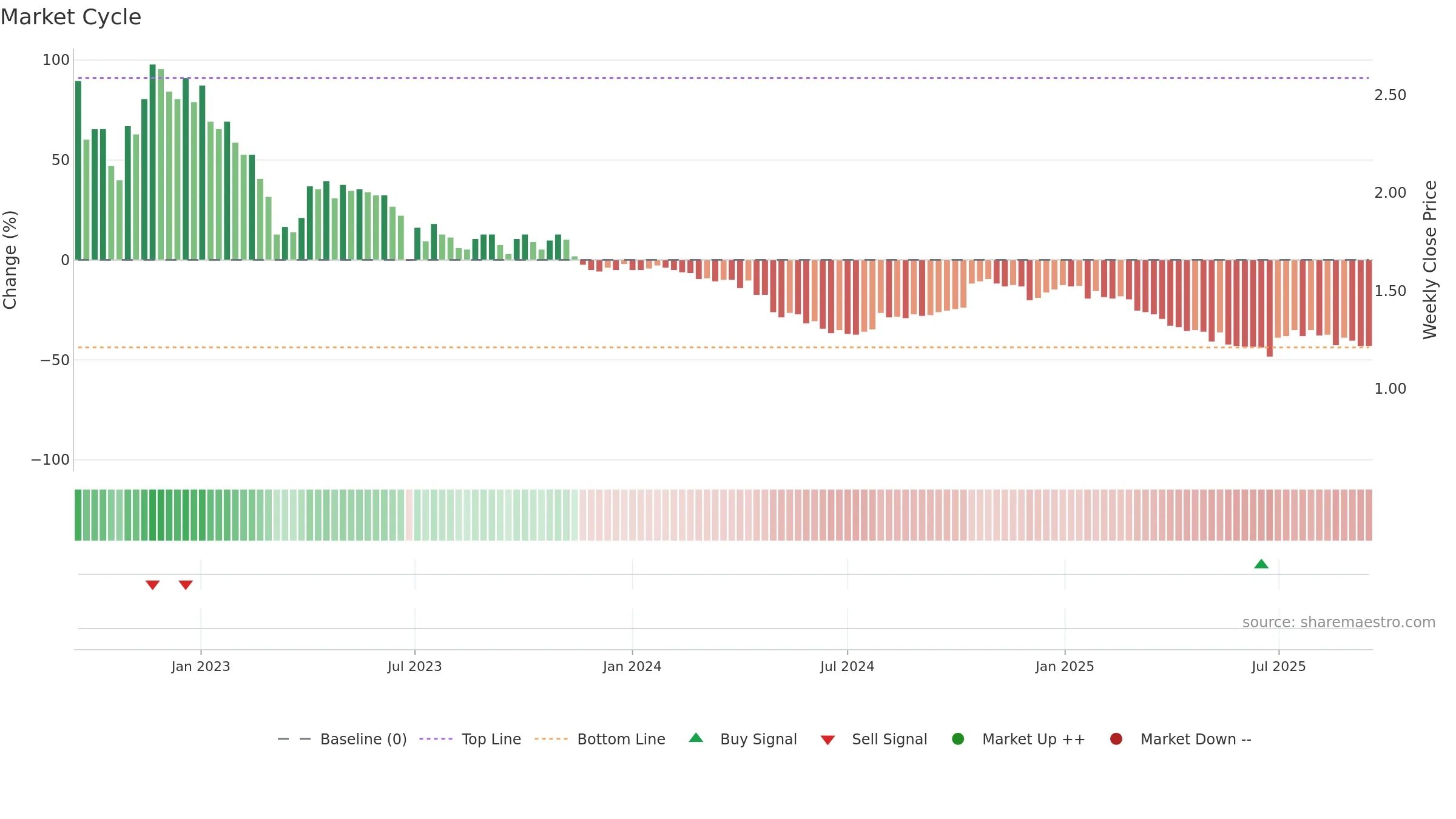Click the last red bar at chart's right end
Viewport: 1456px width, 819px height.
1369,303
